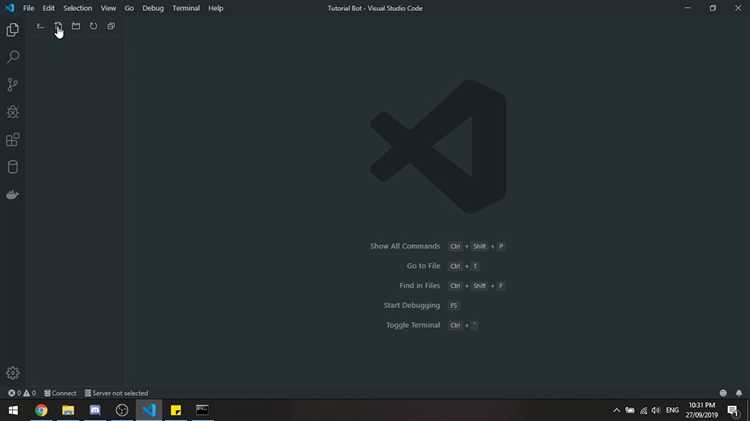
Task: Open the Debug view in activity bar
Action: pyautogui.click(x=13, y=112)
